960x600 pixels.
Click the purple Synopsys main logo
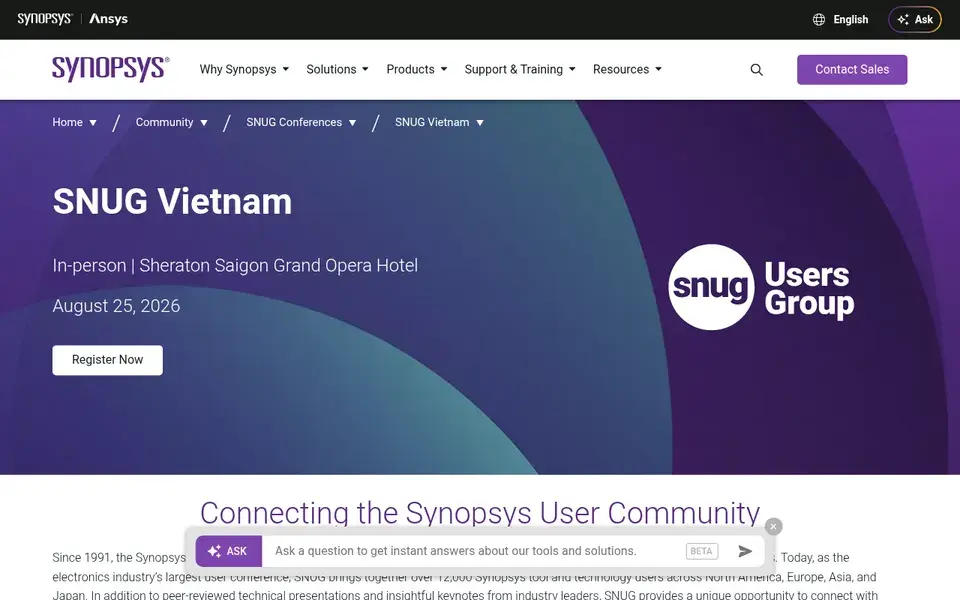pyautogui.click(x=110, y=69)
